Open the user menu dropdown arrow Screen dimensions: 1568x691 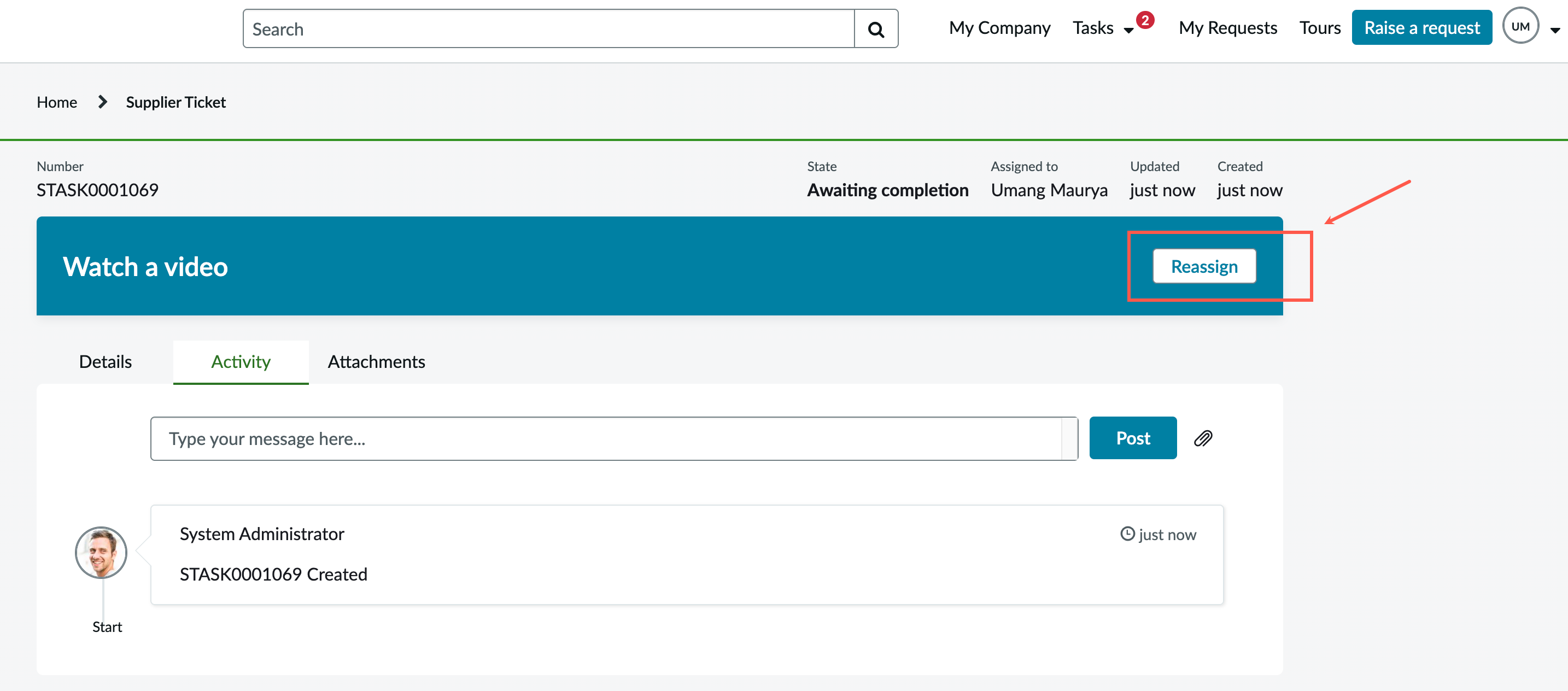(x=1555, y=30)
